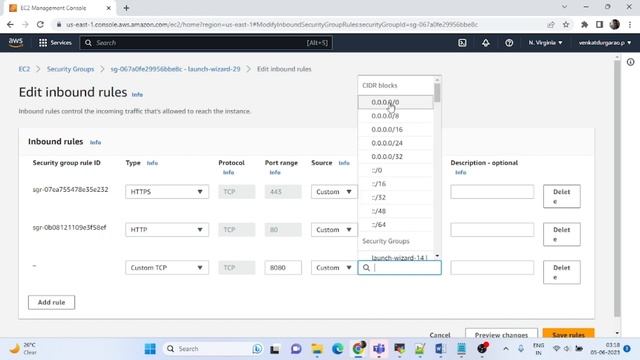This screenshot has height=360, width=640.
Task: Open Source dropdown in the HTTPS row
Action: pos(334,192)
